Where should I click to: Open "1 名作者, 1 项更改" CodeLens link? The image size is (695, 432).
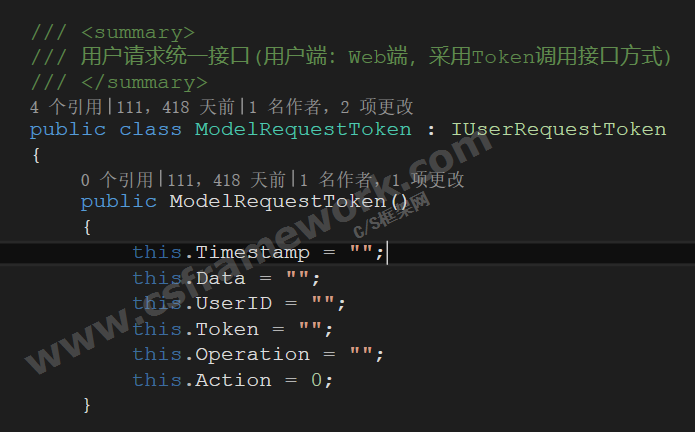pos(391,180)
